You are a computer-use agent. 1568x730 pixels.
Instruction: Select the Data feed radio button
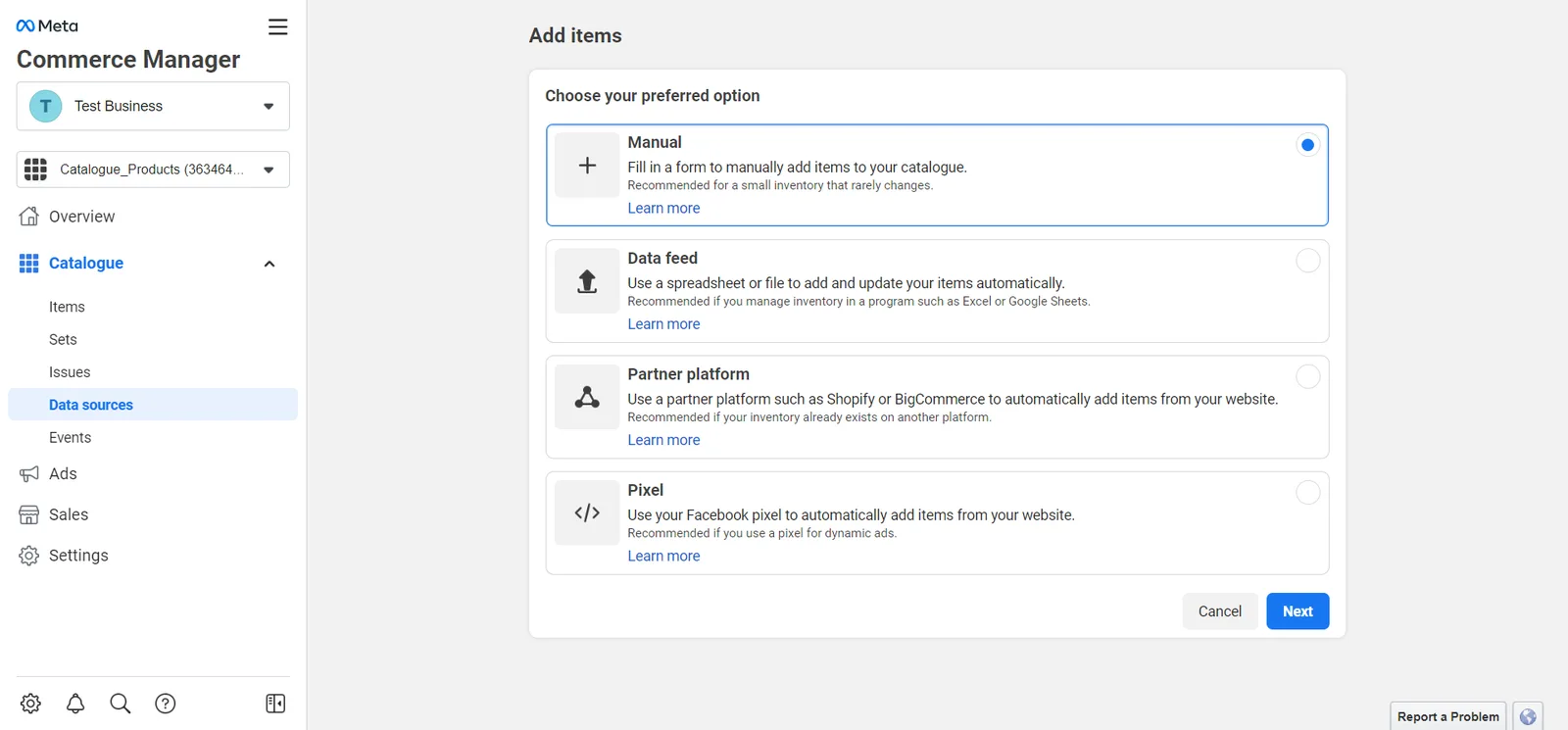[x=1307, y=261]
